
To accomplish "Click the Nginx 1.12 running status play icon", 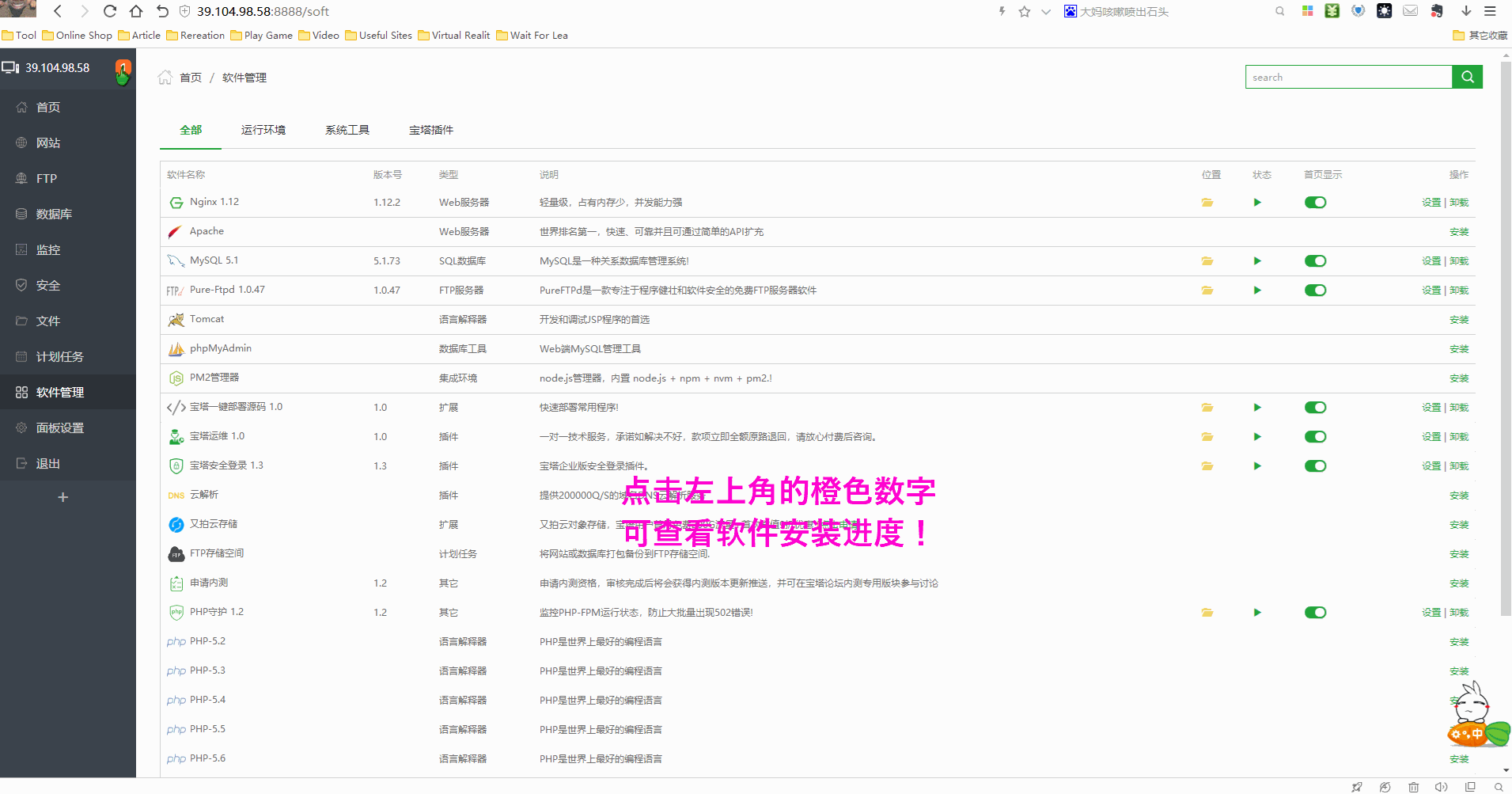I will (x=1257, y=203).
